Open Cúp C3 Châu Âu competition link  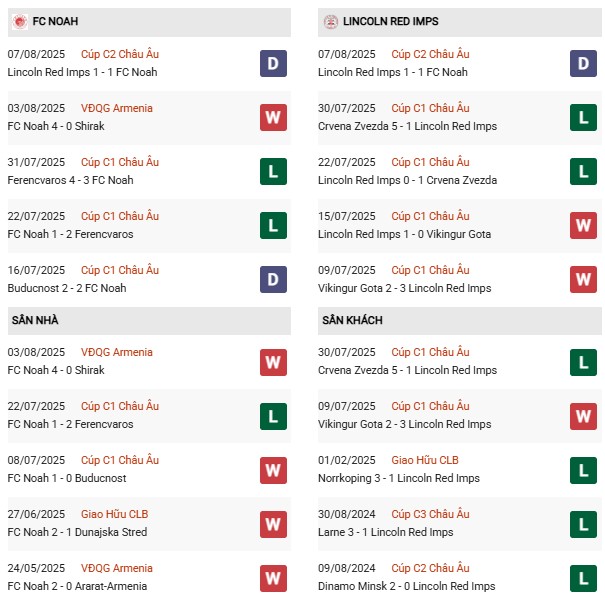(x=430, y=514)
